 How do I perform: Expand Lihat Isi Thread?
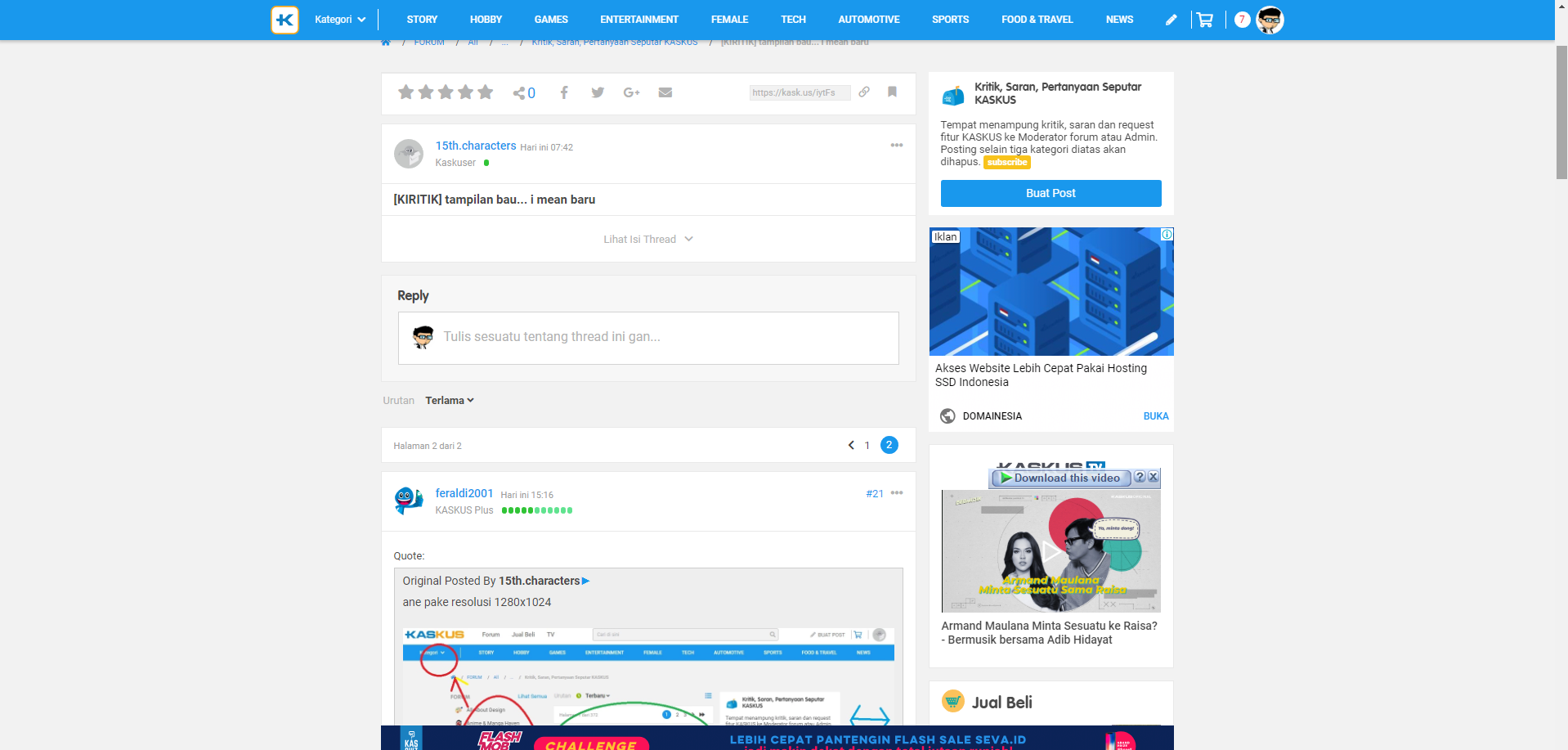click(x=648, y=239)
